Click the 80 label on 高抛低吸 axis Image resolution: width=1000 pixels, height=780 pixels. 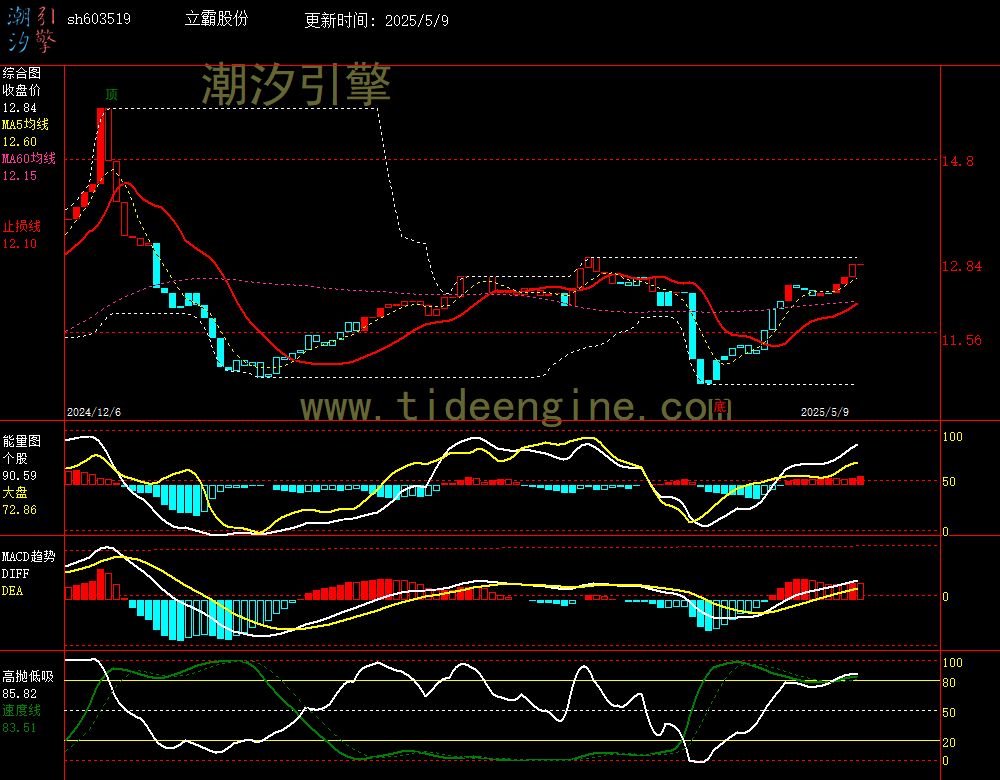949,682
